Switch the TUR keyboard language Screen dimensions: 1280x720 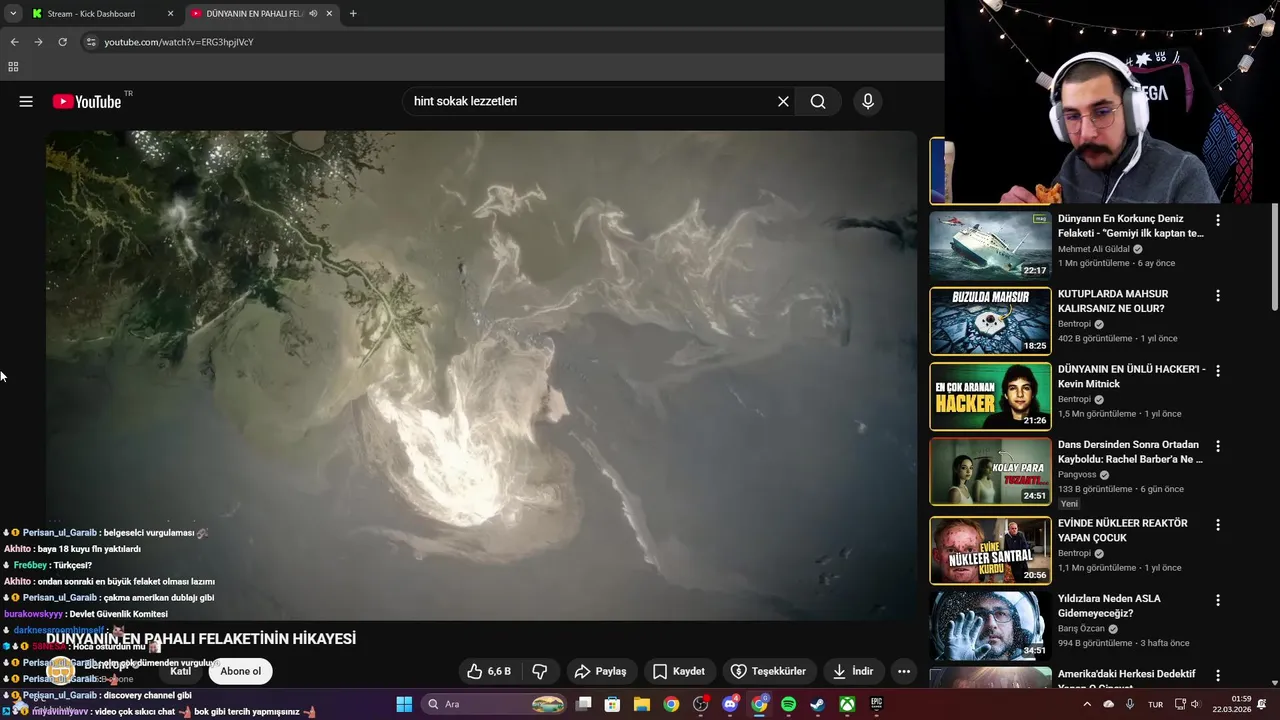coord(1155,704)
